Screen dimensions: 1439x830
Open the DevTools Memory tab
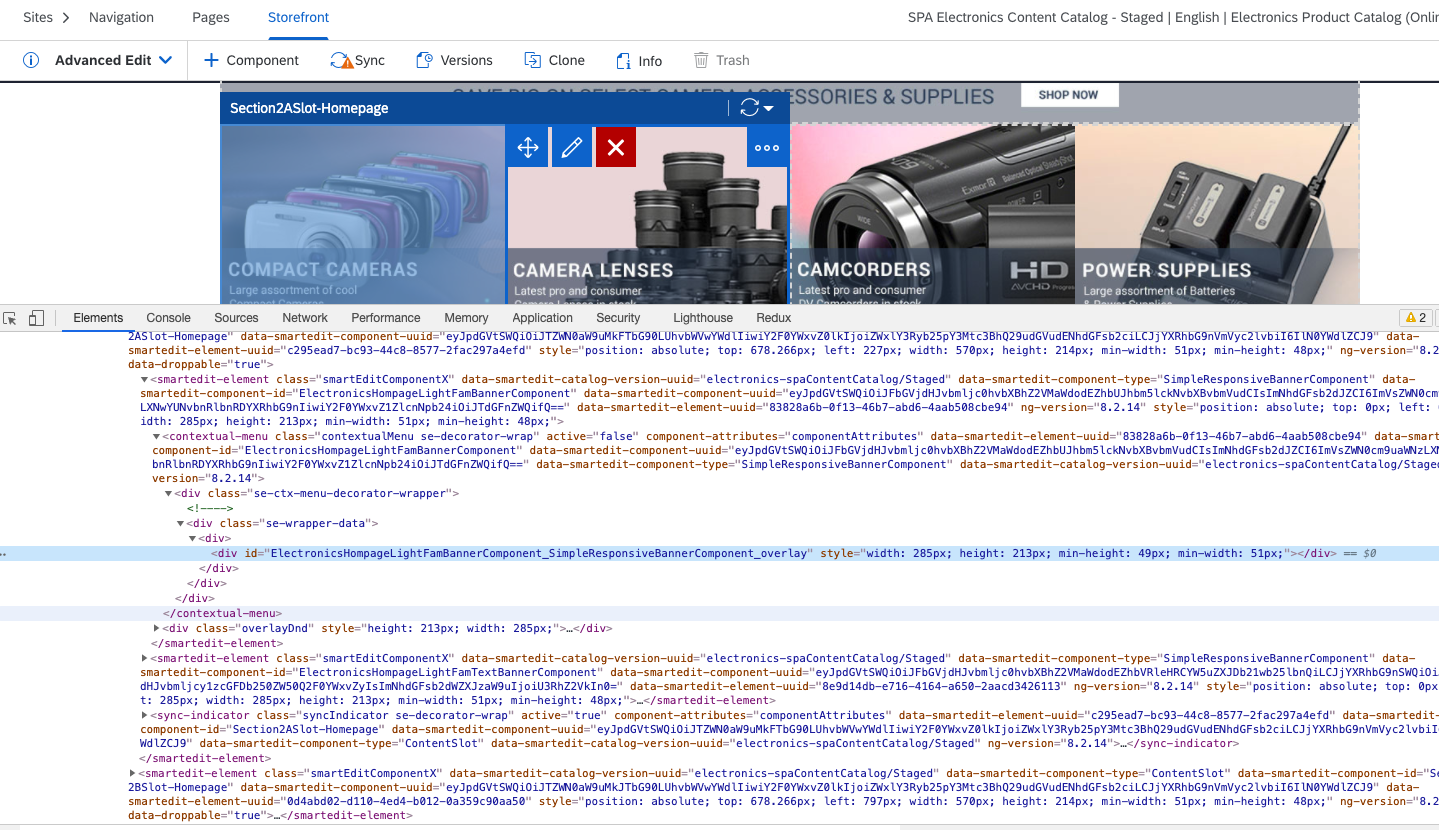click(x=466, y=318)
